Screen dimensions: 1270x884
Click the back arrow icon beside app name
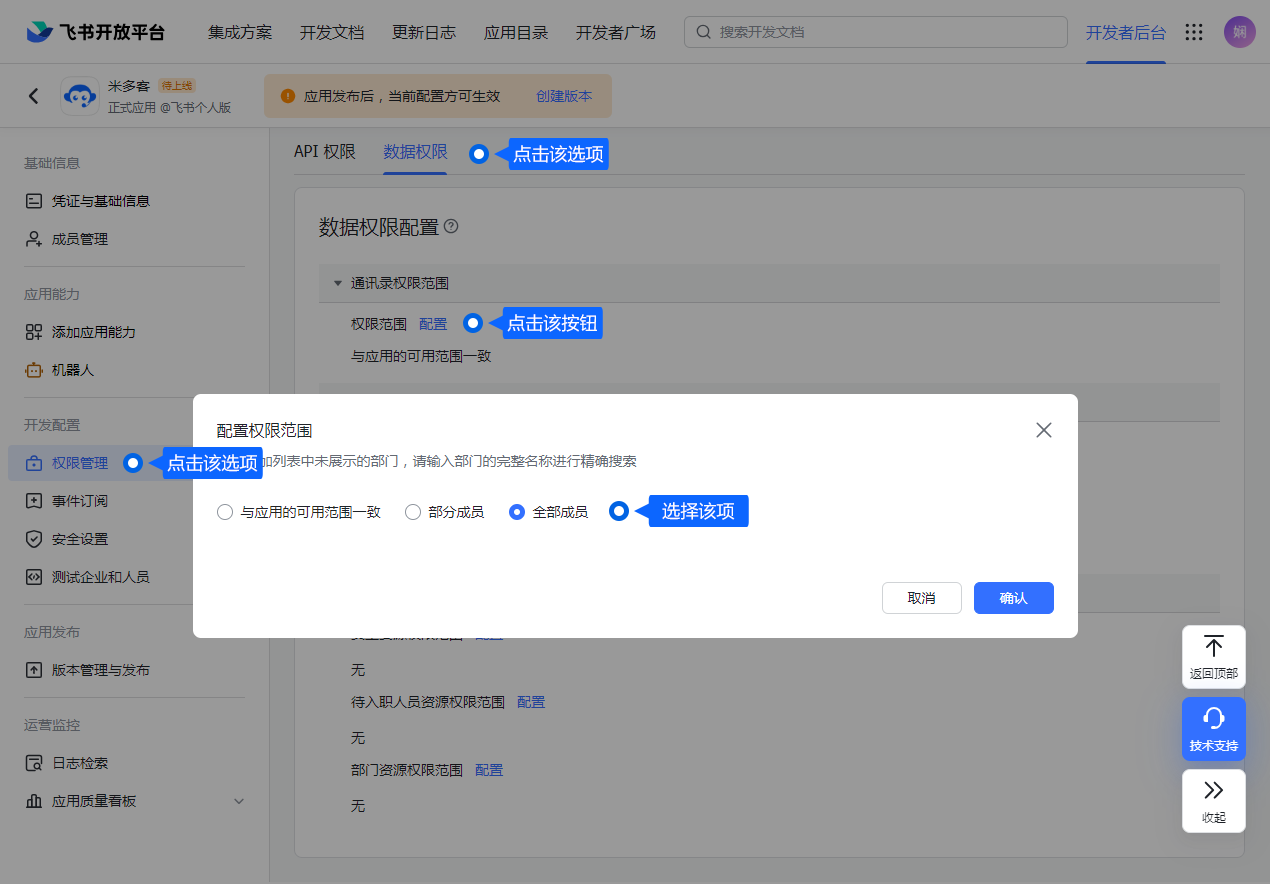point(34,96)
